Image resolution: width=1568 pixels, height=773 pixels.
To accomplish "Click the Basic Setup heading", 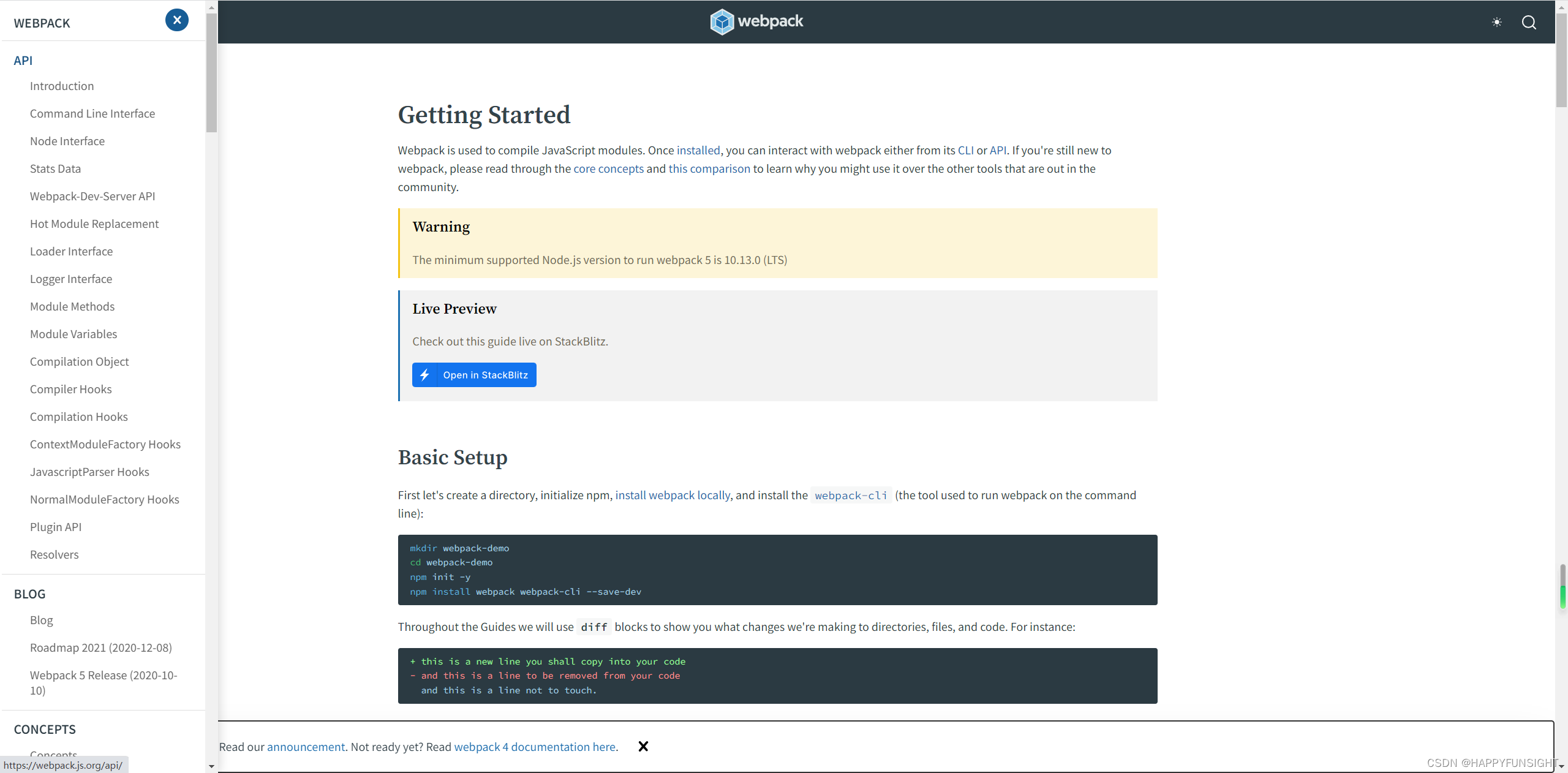I will [x=453, y=457].
